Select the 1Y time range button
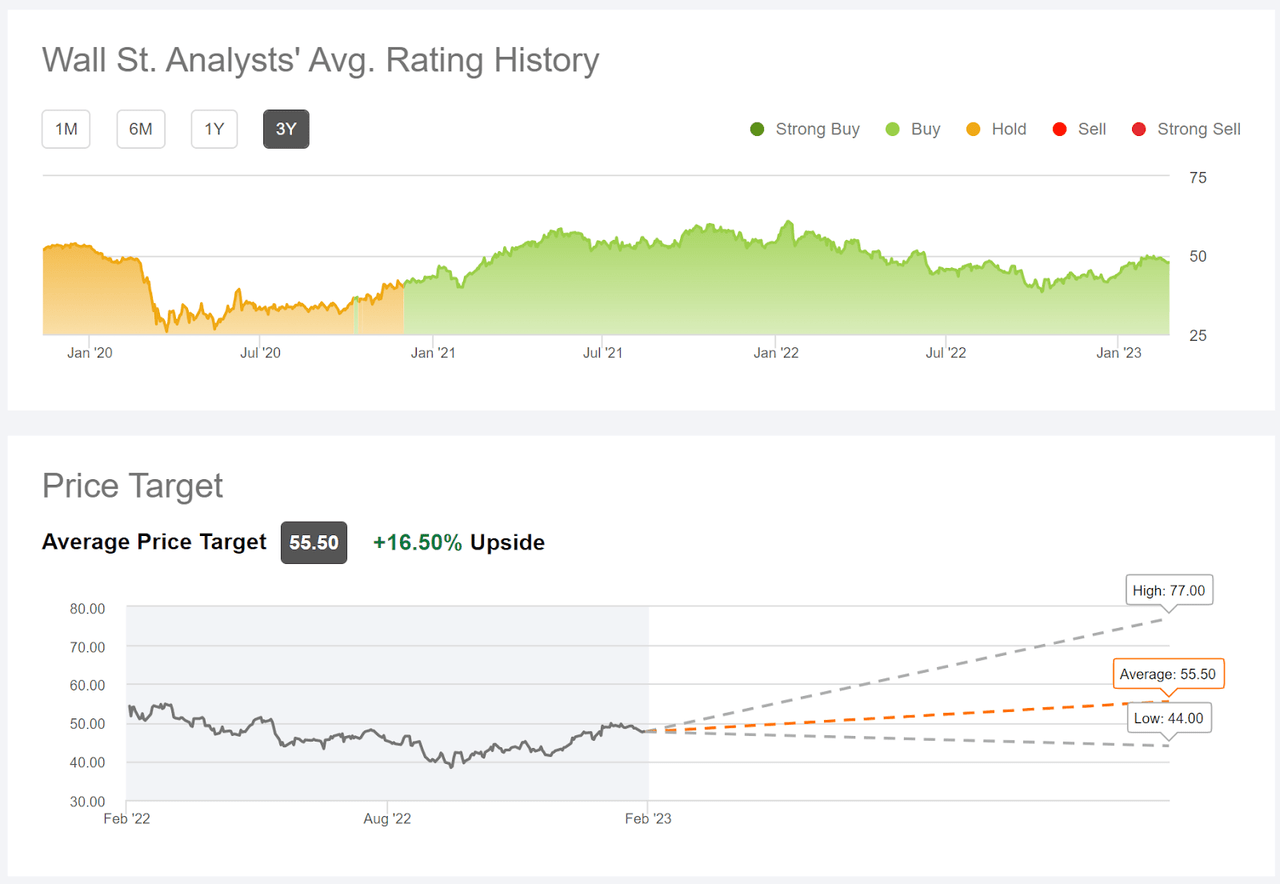The height and width of the screenshot is (884, 1280). tap(214, 129)
